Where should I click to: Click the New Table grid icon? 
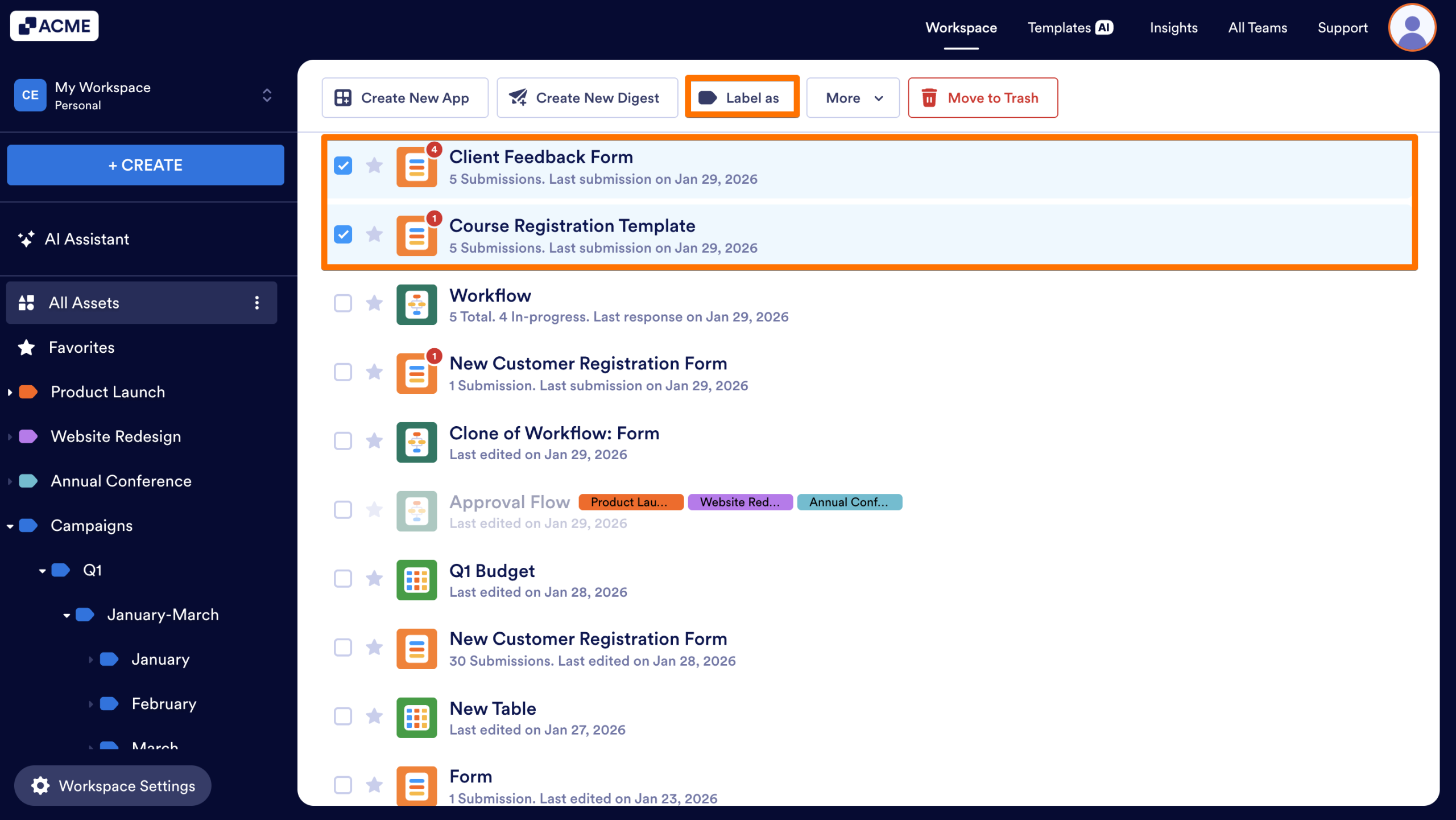417,718
